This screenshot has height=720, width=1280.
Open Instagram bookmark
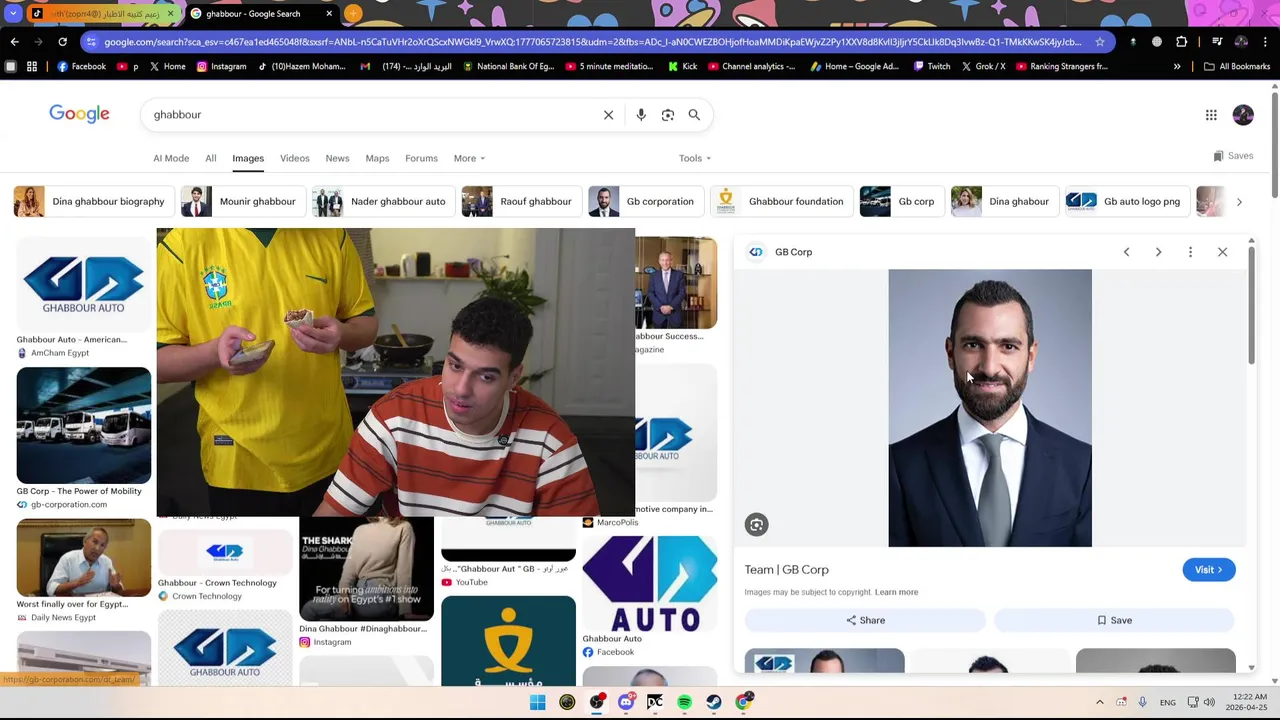(221, 67)
